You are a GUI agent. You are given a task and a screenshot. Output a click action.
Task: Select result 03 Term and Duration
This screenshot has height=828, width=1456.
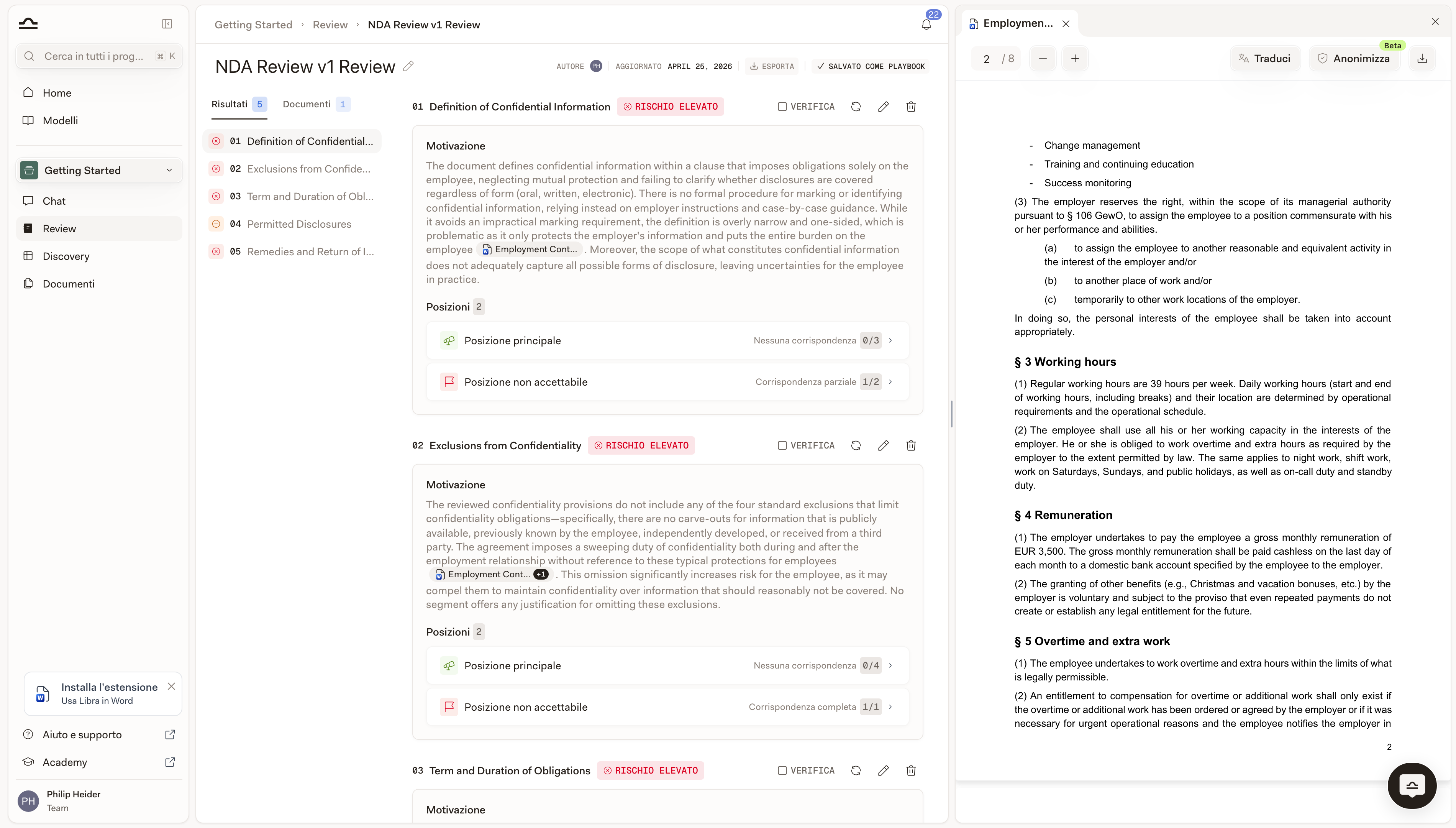292,197
